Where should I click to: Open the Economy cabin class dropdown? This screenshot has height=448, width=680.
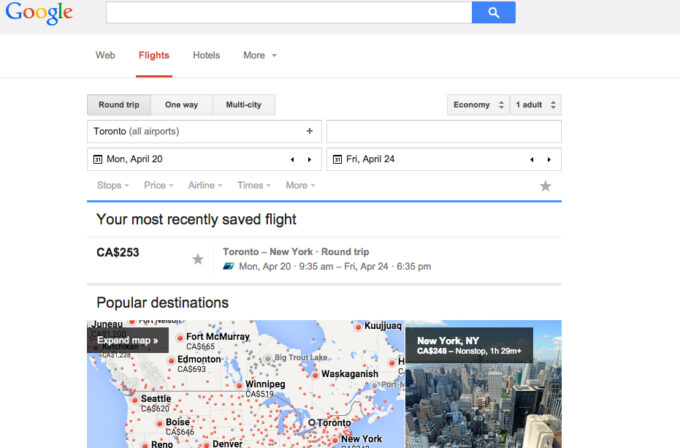tap(478, 105)
